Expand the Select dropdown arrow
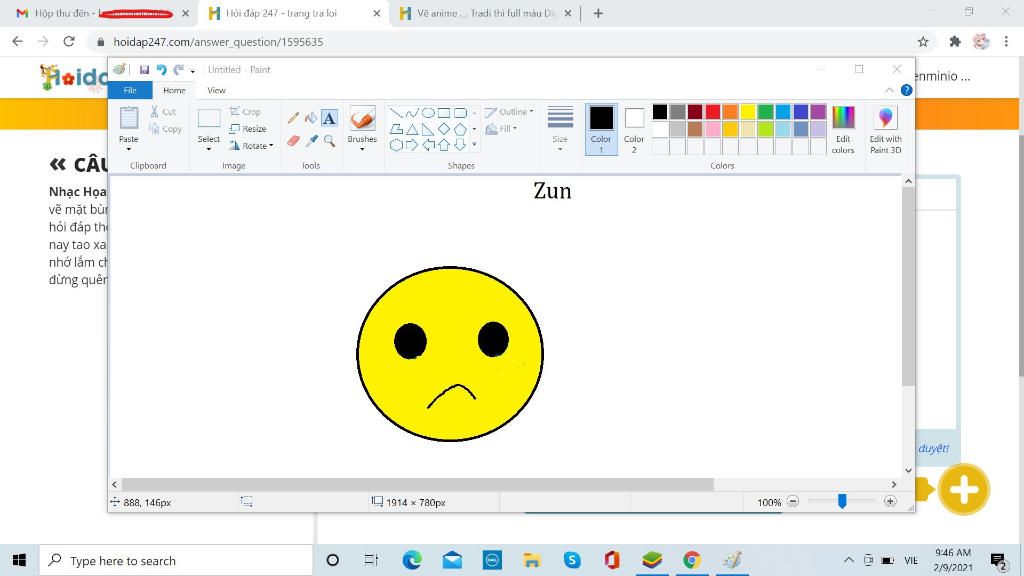 pos(209,149)
